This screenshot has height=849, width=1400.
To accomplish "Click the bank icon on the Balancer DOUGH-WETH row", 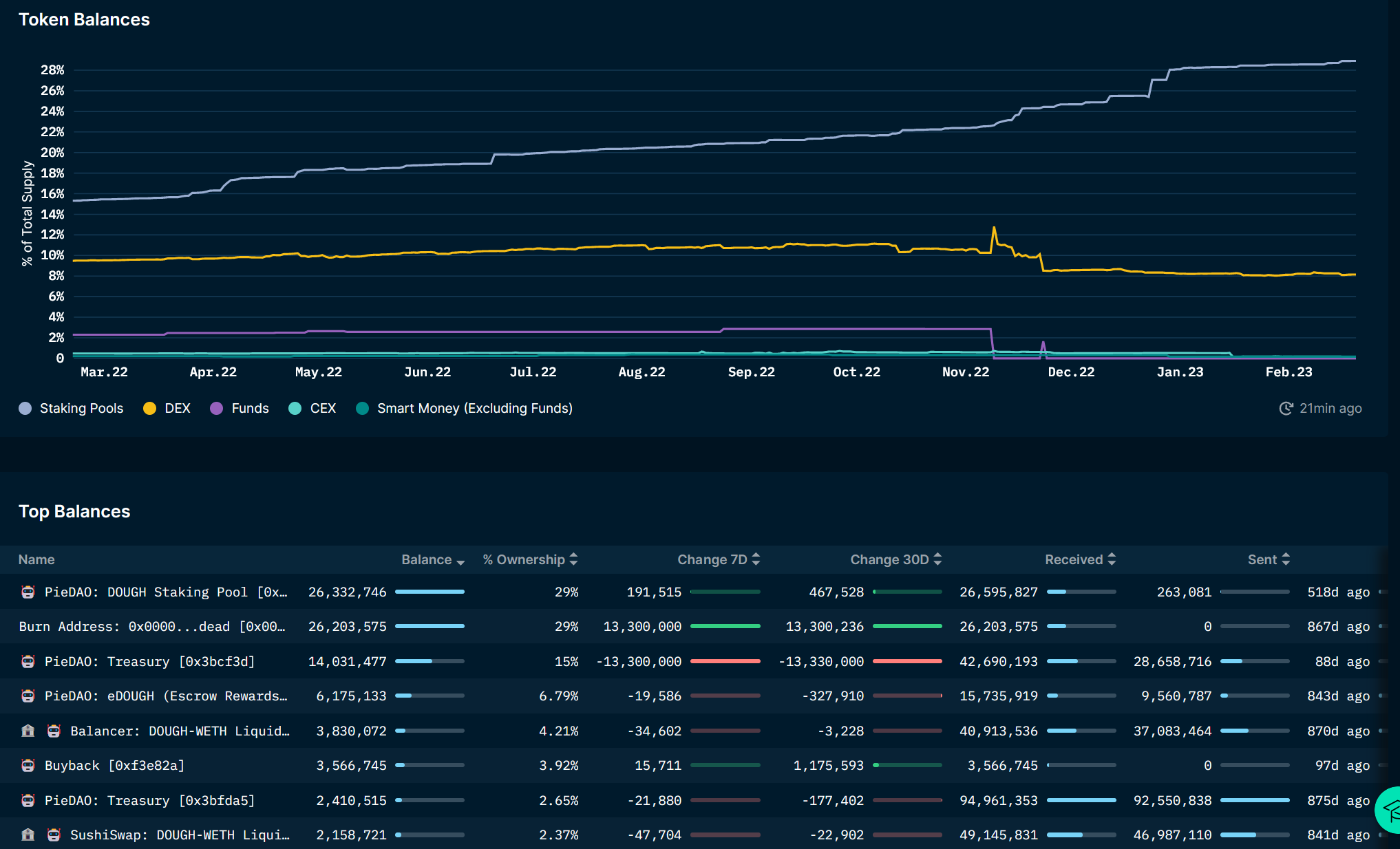I will click(x=28, y=731).
